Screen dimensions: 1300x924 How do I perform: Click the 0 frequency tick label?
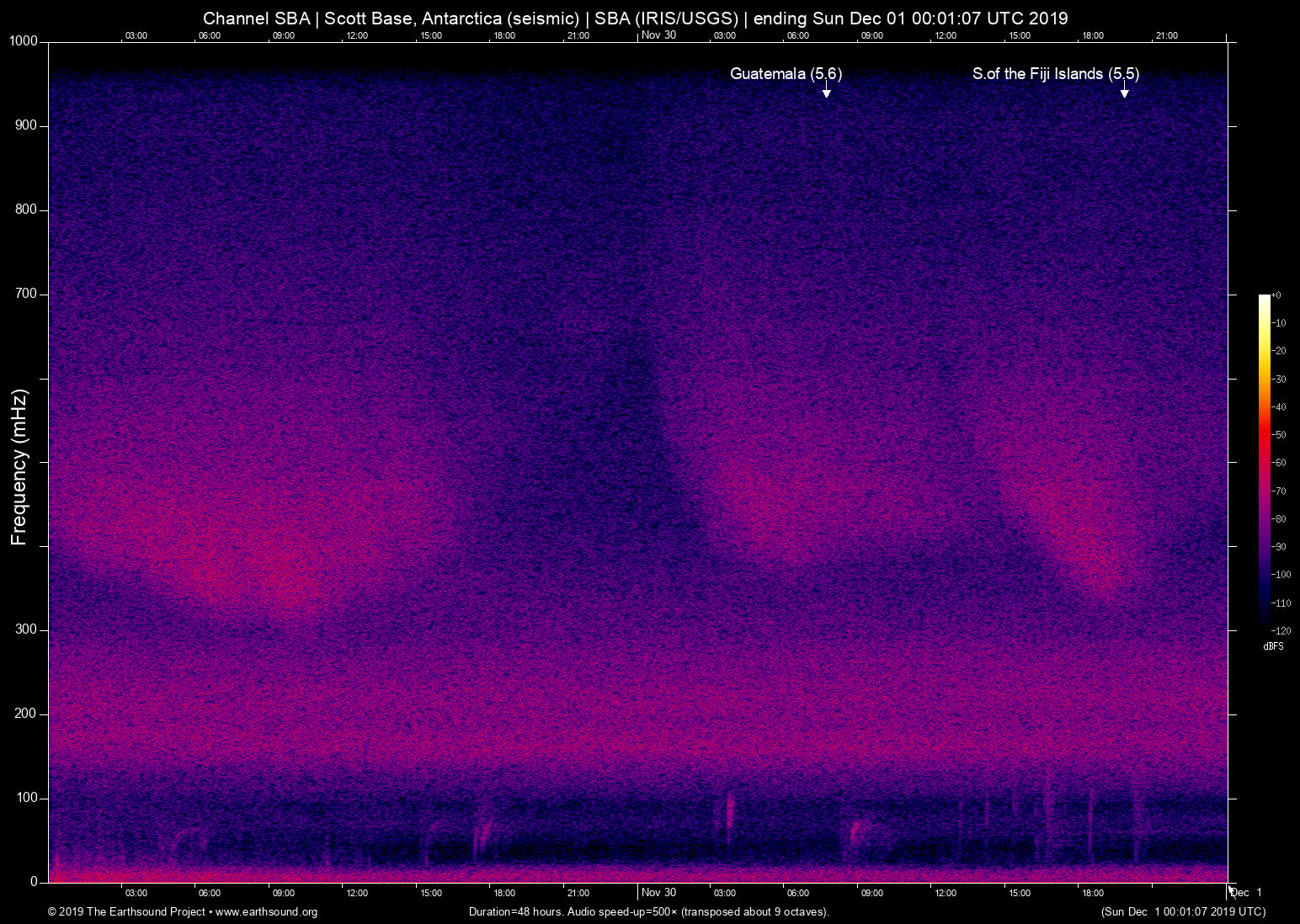(x=35, y=882)
